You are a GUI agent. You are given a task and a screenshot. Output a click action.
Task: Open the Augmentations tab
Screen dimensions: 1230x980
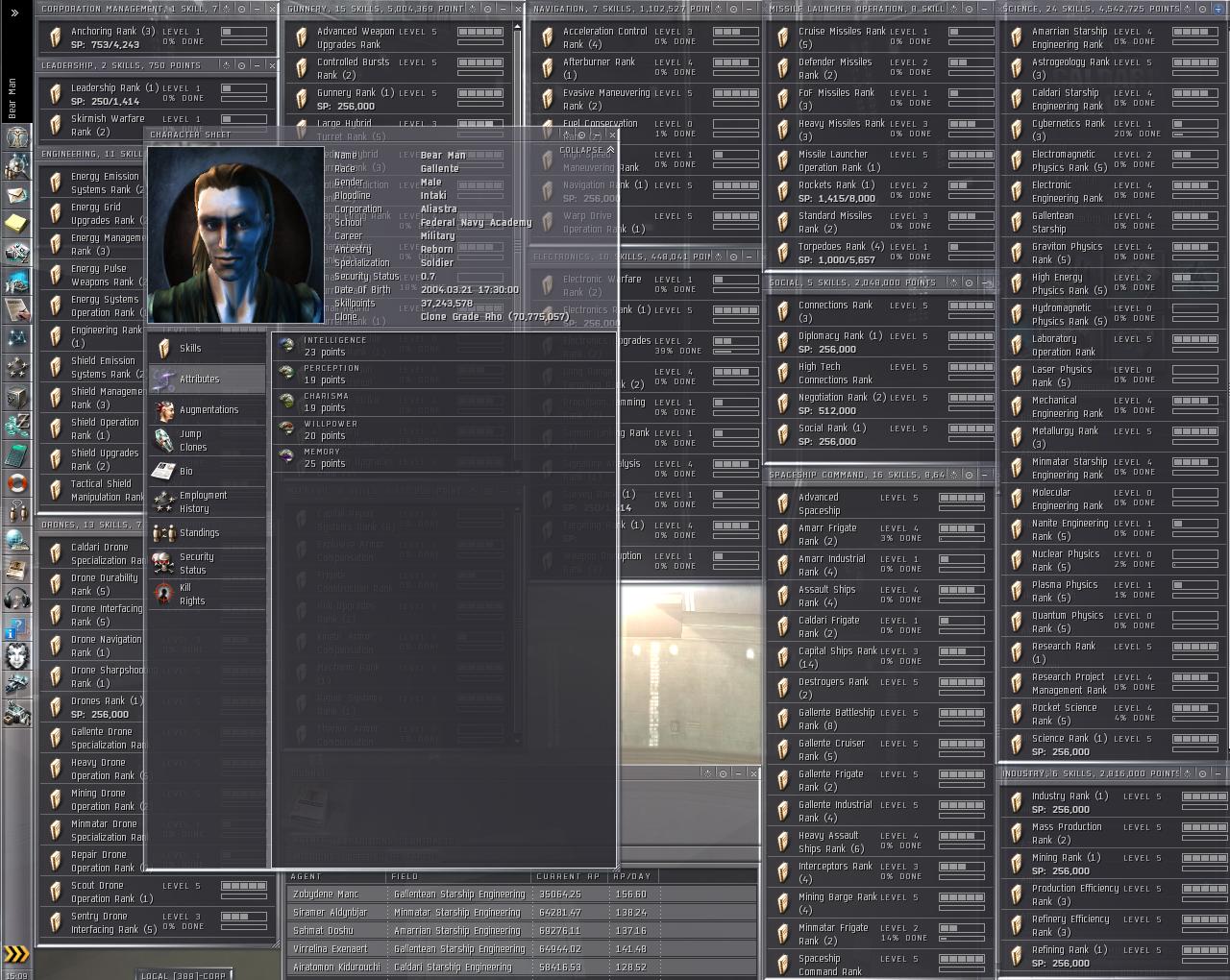coord(207,409)
